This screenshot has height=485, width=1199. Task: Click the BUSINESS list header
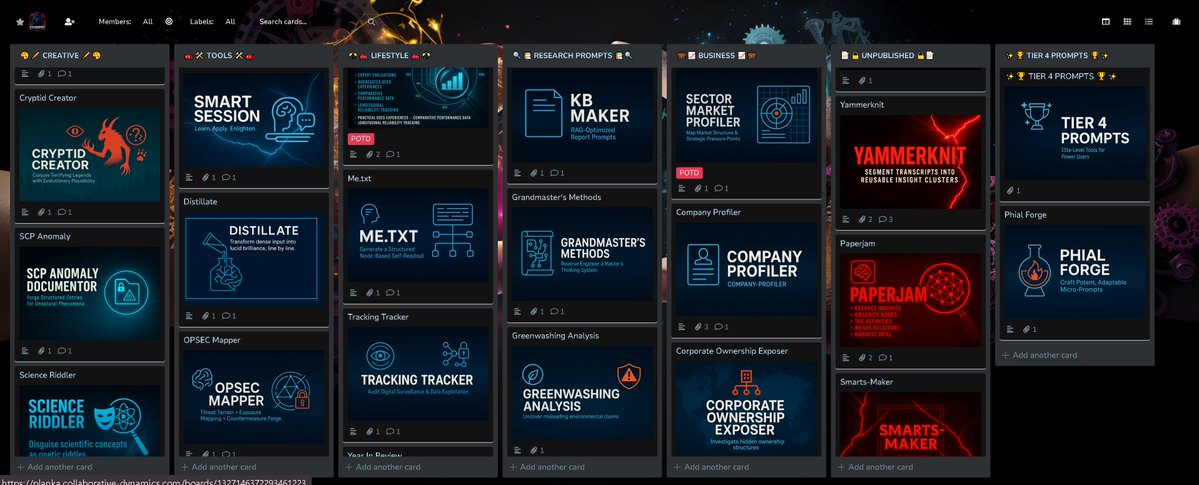tap(716, 56)
